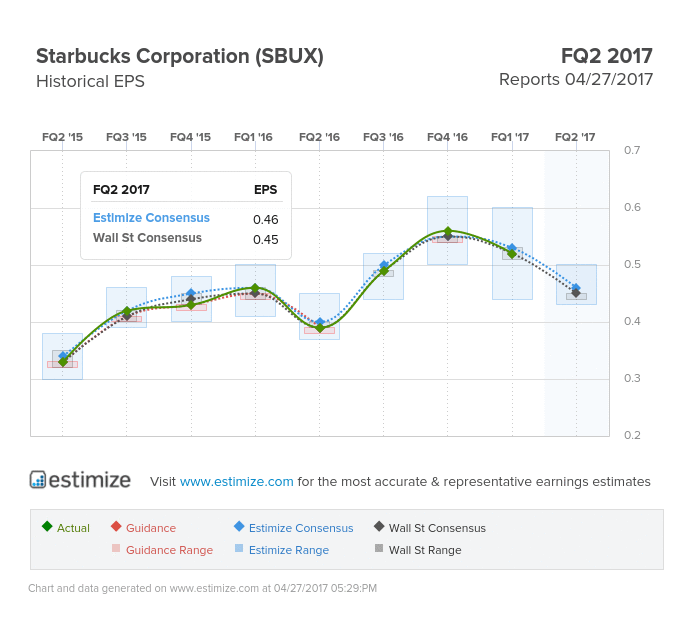This screenshot has height=620, width=685.
Task: Select the green Actual diamond at FQ2 '15
Action: point(63,362)
